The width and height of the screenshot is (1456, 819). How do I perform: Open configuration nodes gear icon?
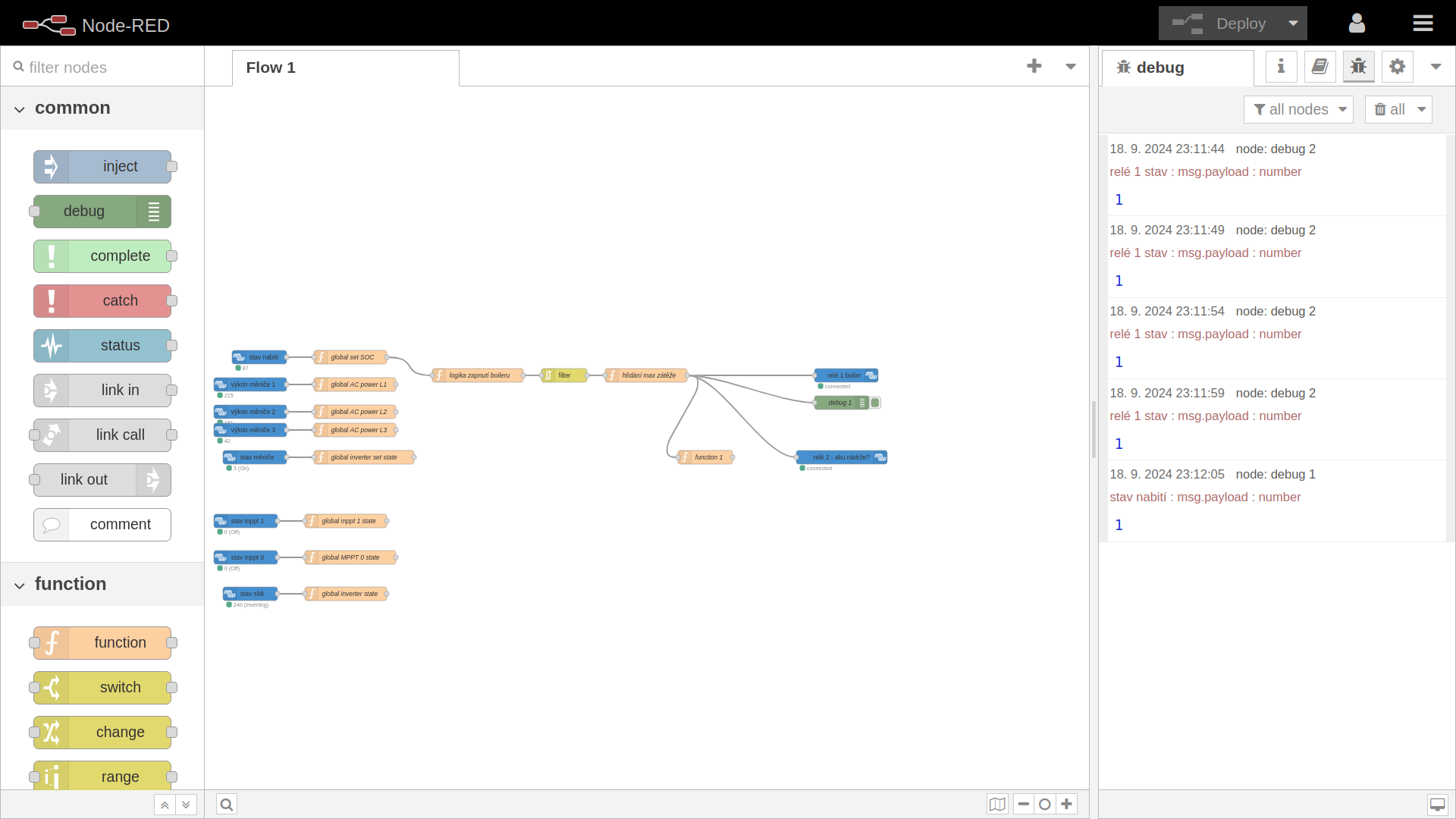tap(1397, 67)
